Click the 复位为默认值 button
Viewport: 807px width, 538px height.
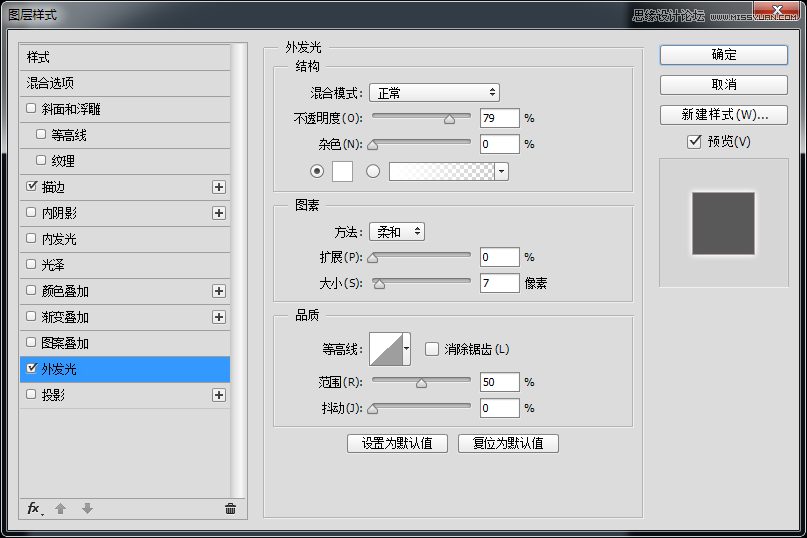pyautogui.click(x=508, y=443)
